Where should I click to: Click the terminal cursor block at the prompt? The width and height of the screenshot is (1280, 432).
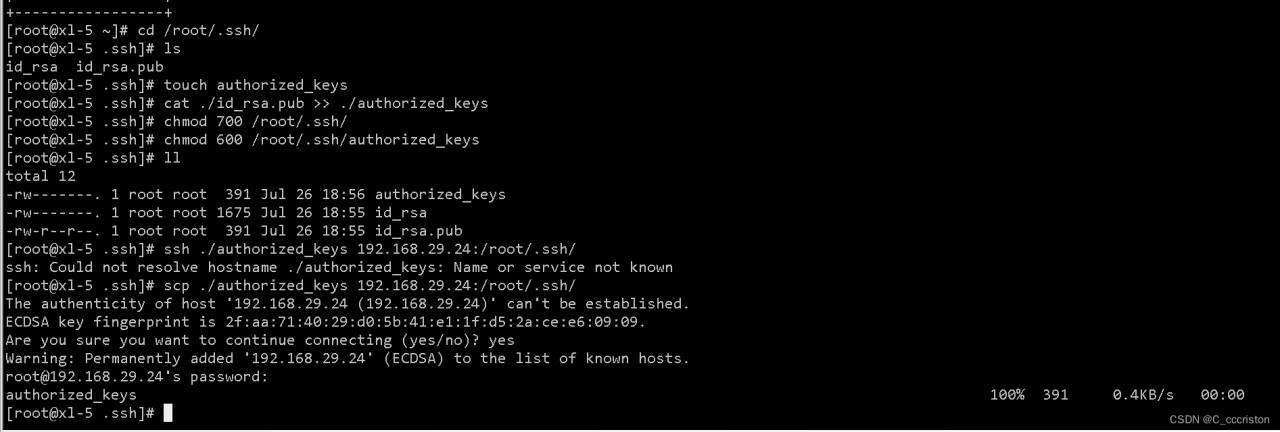168,413
